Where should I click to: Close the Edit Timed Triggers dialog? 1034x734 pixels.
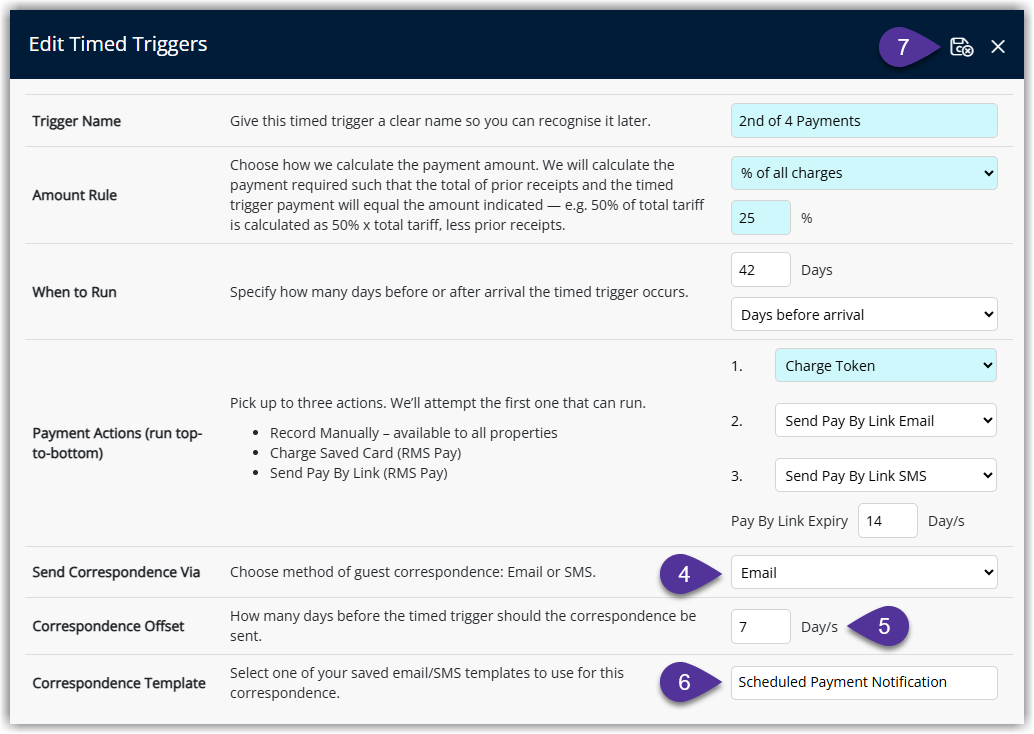(998, 47)
